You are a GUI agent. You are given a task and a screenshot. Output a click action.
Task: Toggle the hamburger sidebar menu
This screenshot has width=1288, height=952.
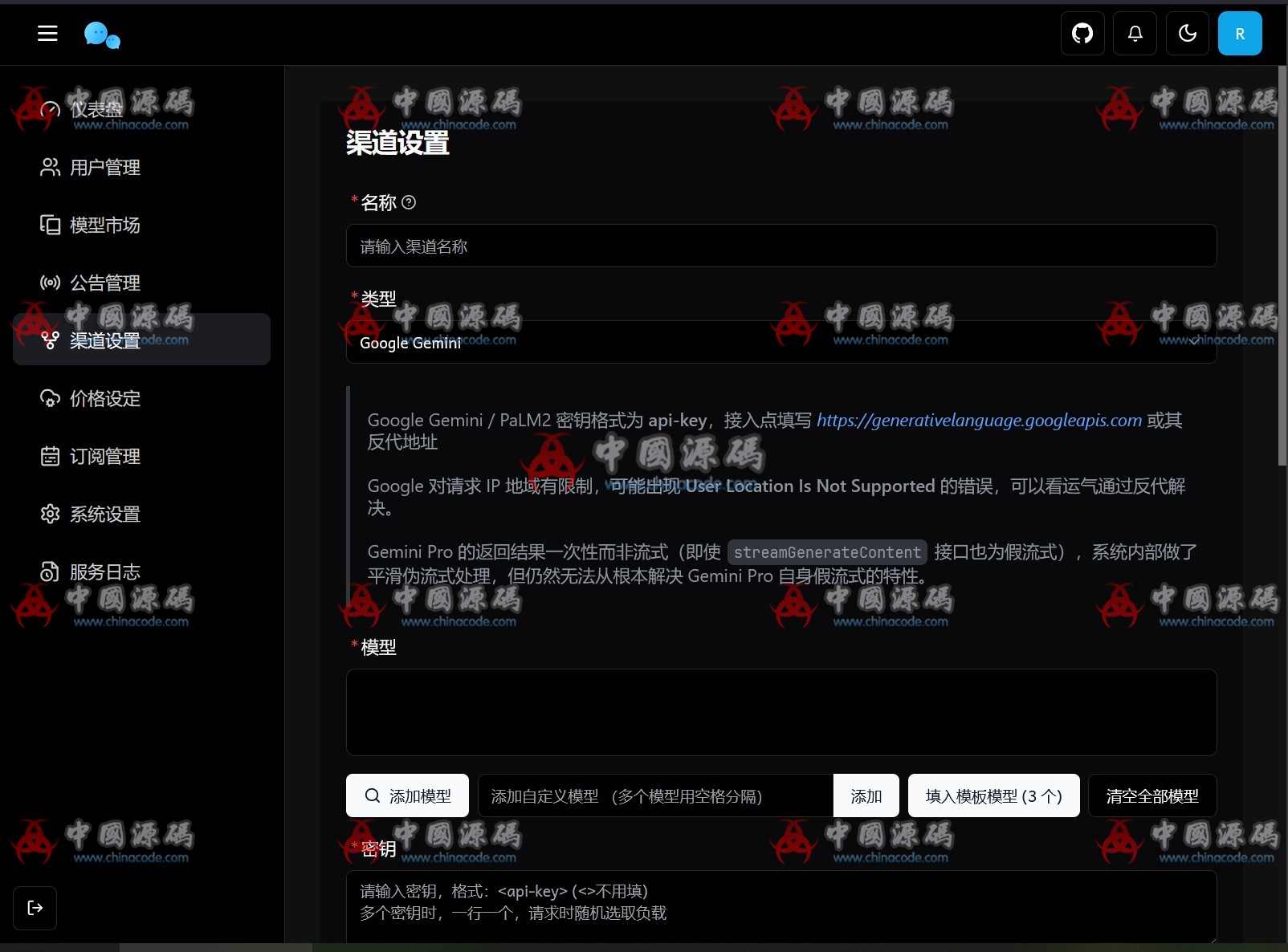point(47,33)
